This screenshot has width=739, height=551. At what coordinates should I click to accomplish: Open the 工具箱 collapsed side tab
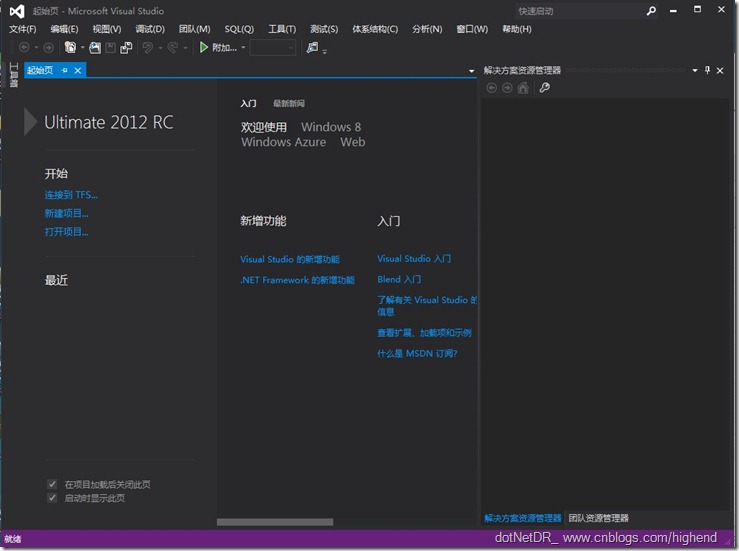coord(14,74)
